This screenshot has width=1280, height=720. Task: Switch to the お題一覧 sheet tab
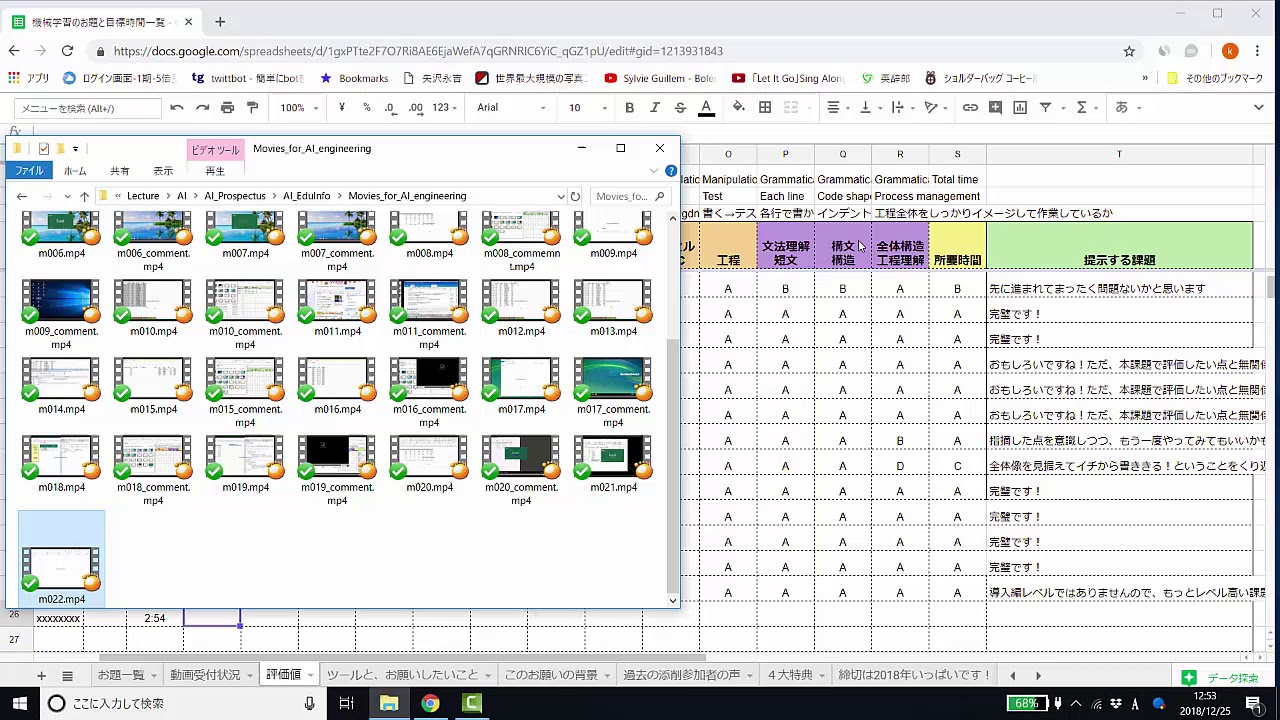[121, 675]
